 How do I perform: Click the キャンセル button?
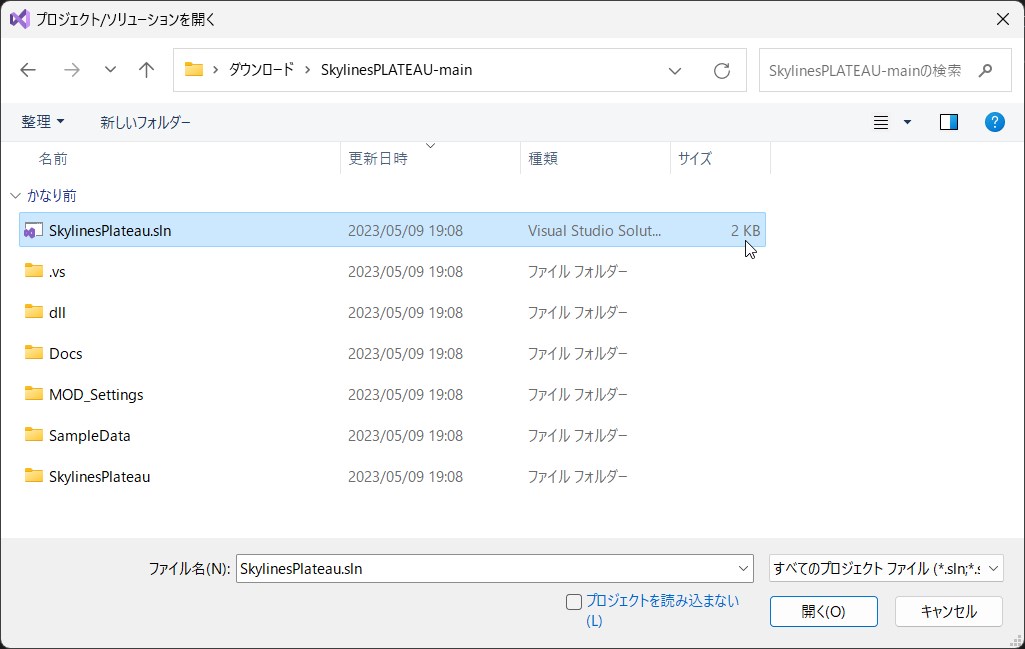[x=948, y=611]
